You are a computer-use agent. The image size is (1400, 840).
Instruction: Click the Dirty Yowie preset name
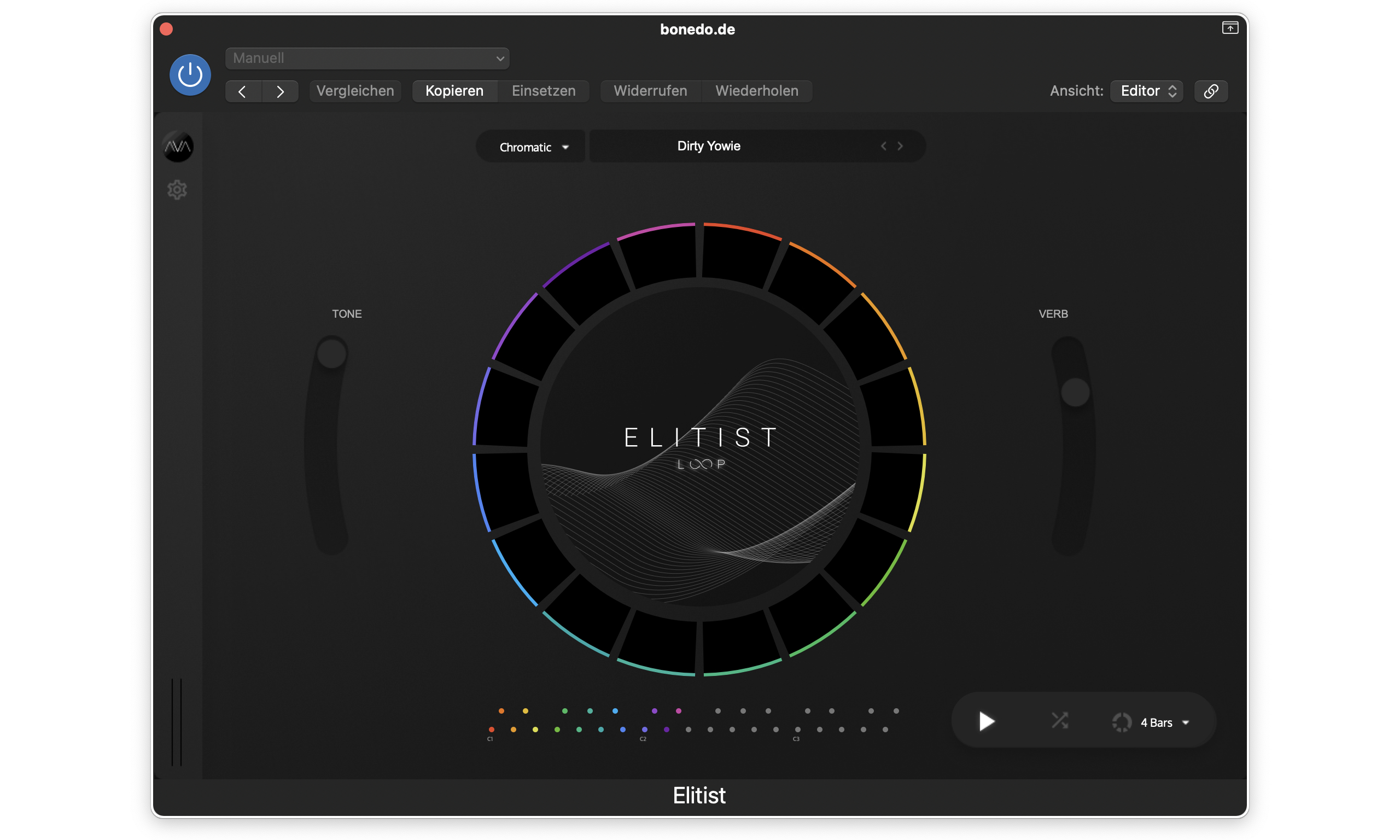(709, 146)
